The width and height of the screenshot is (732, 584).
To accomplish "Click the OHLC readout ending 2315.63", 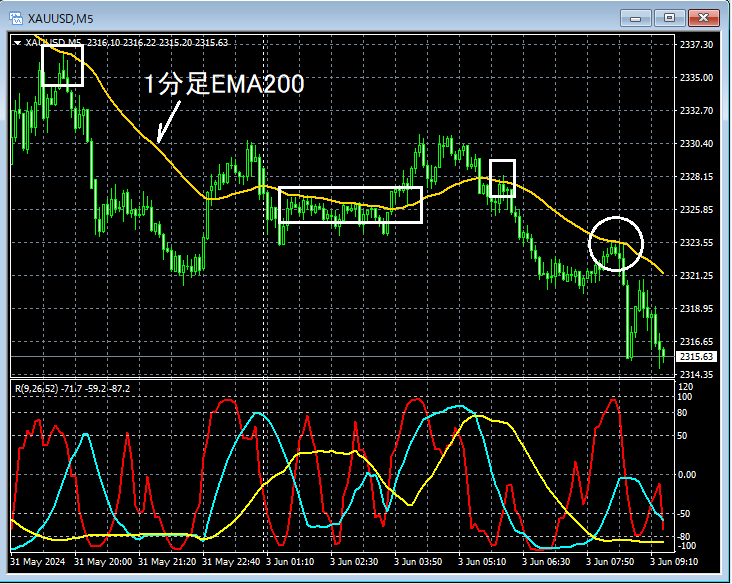I will (157, 42).
